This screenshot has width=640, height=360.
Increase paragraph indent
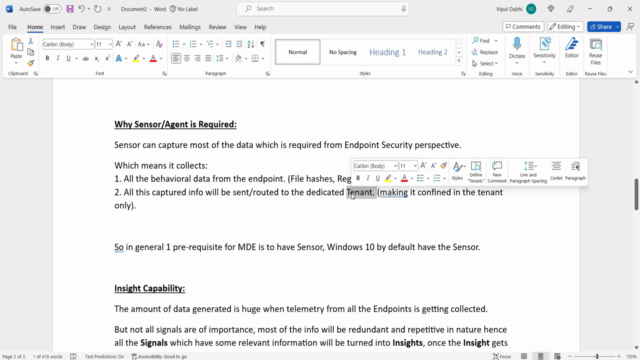239,44
